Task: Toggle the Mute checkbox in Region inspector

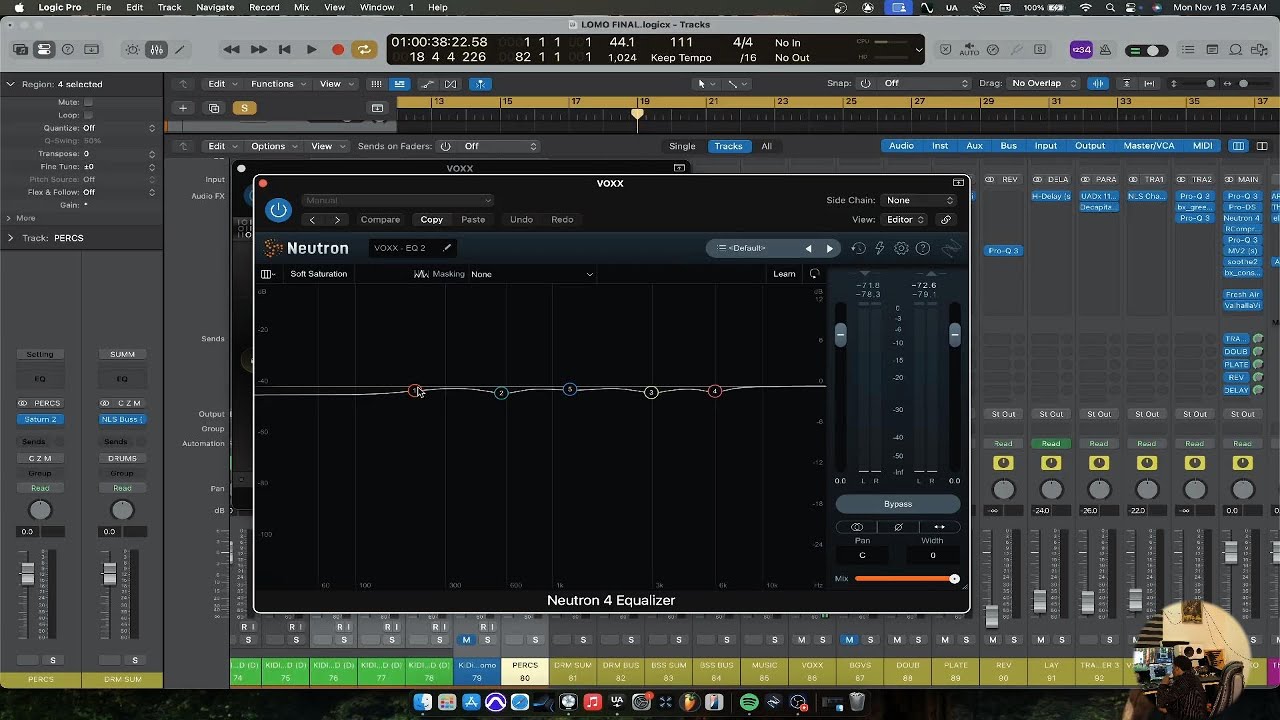Action: click(x=88, y=102)
